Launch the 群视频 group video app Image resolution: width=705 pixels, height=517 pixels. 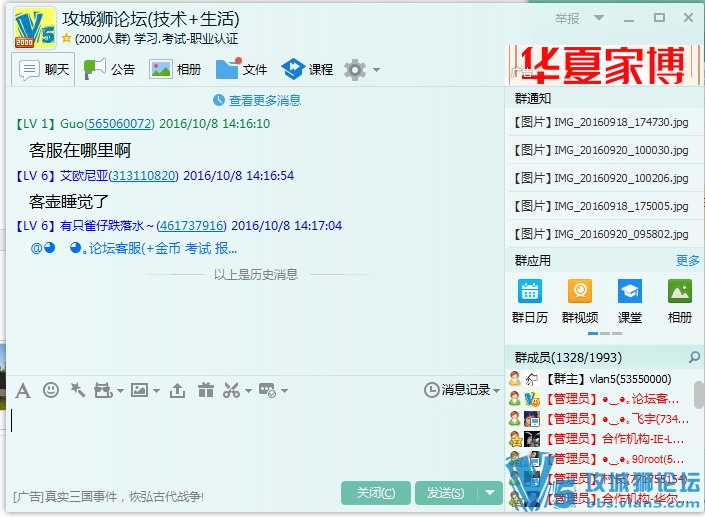(580, 300)
